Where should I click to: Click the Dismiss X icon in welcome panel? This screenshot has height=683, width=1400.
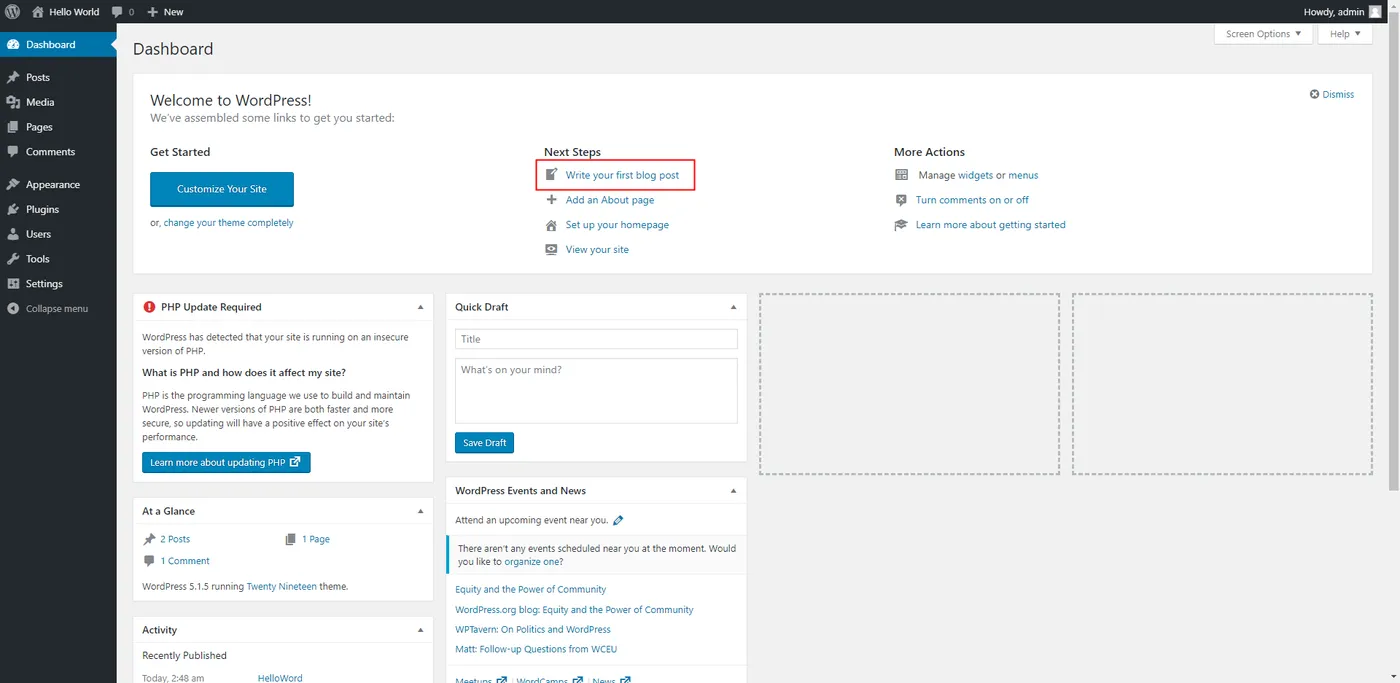pyautogui.click(x=1314, y=94)
